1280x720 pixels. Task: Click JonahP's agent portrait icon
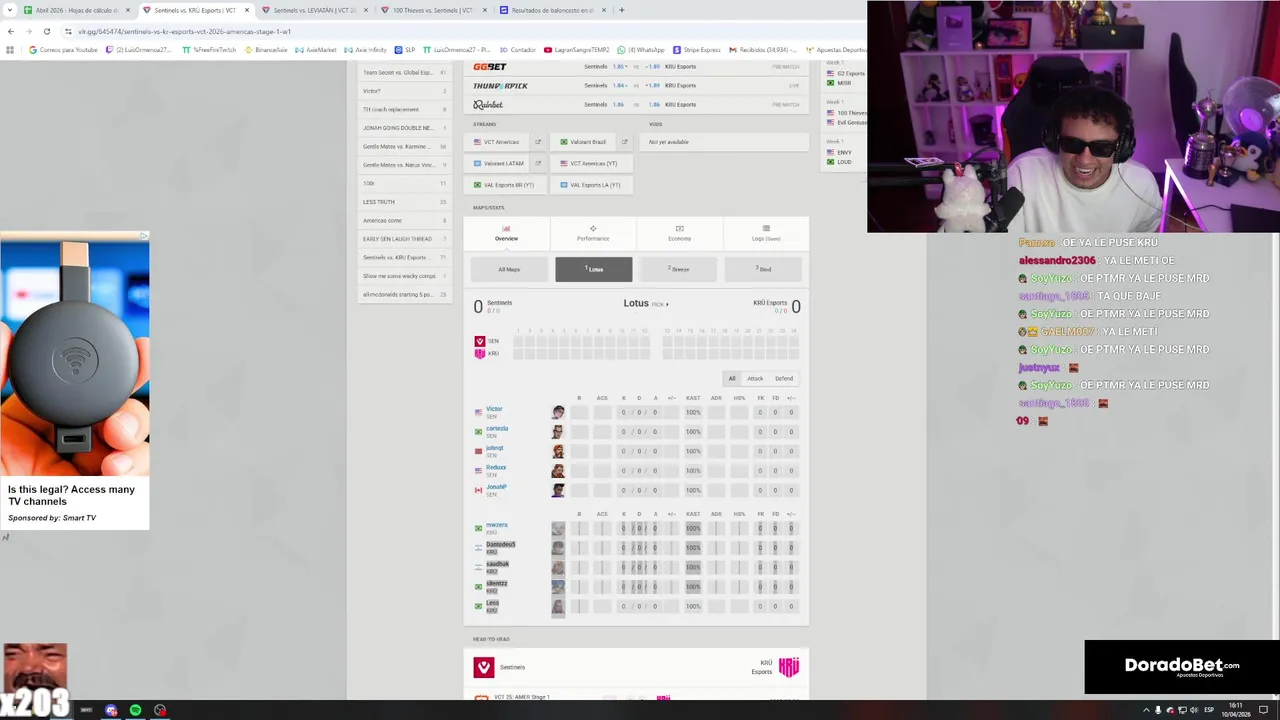558,490
